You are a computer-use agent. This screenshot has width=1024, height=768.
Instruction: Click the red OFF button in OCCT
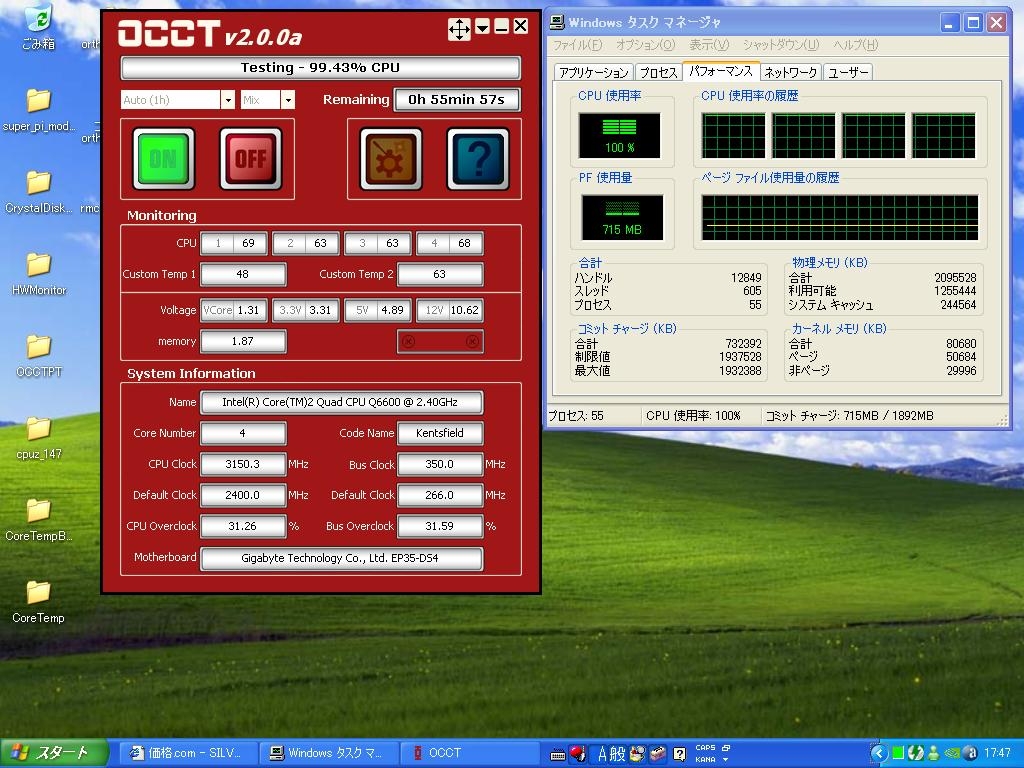tap(251, 159)
